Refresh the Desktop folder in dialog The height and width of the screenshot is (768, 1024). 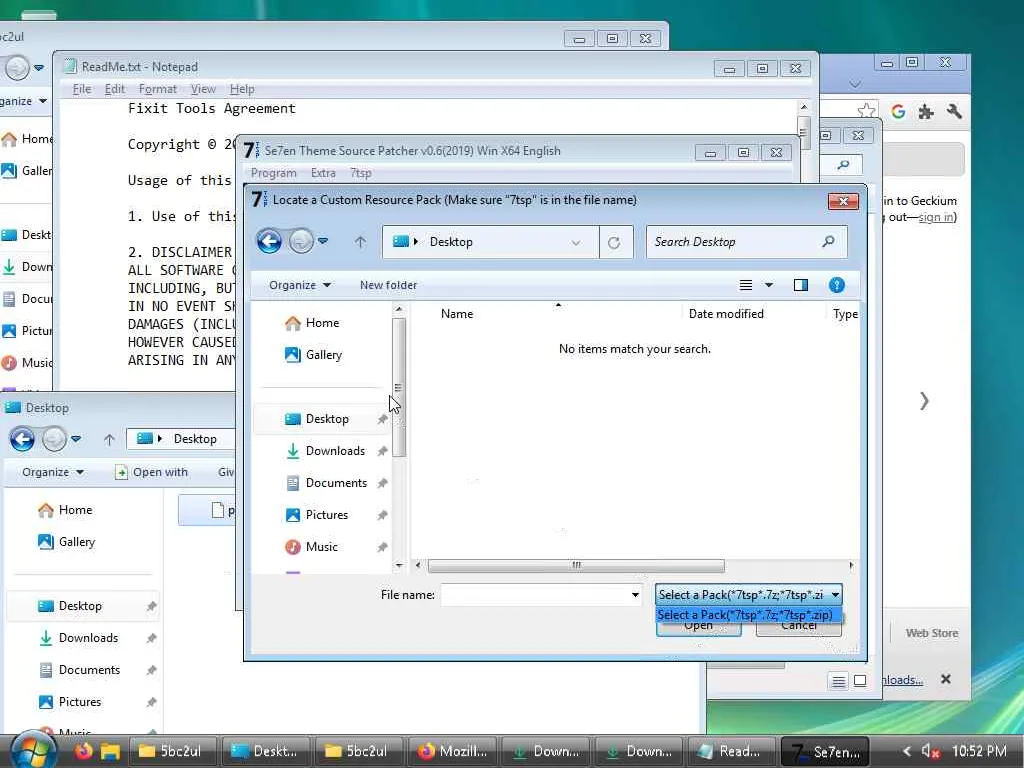tap(614, 242)
